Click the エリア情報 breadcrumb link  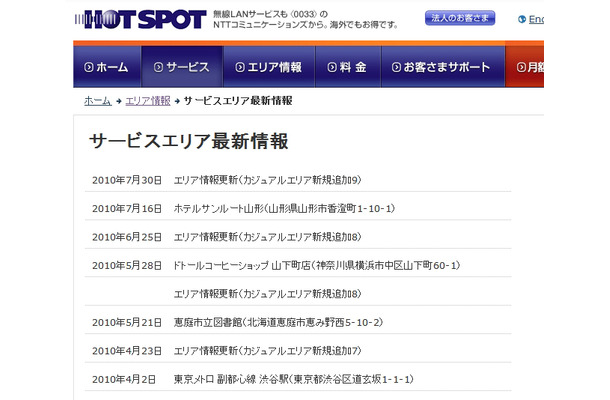[148, 101]
